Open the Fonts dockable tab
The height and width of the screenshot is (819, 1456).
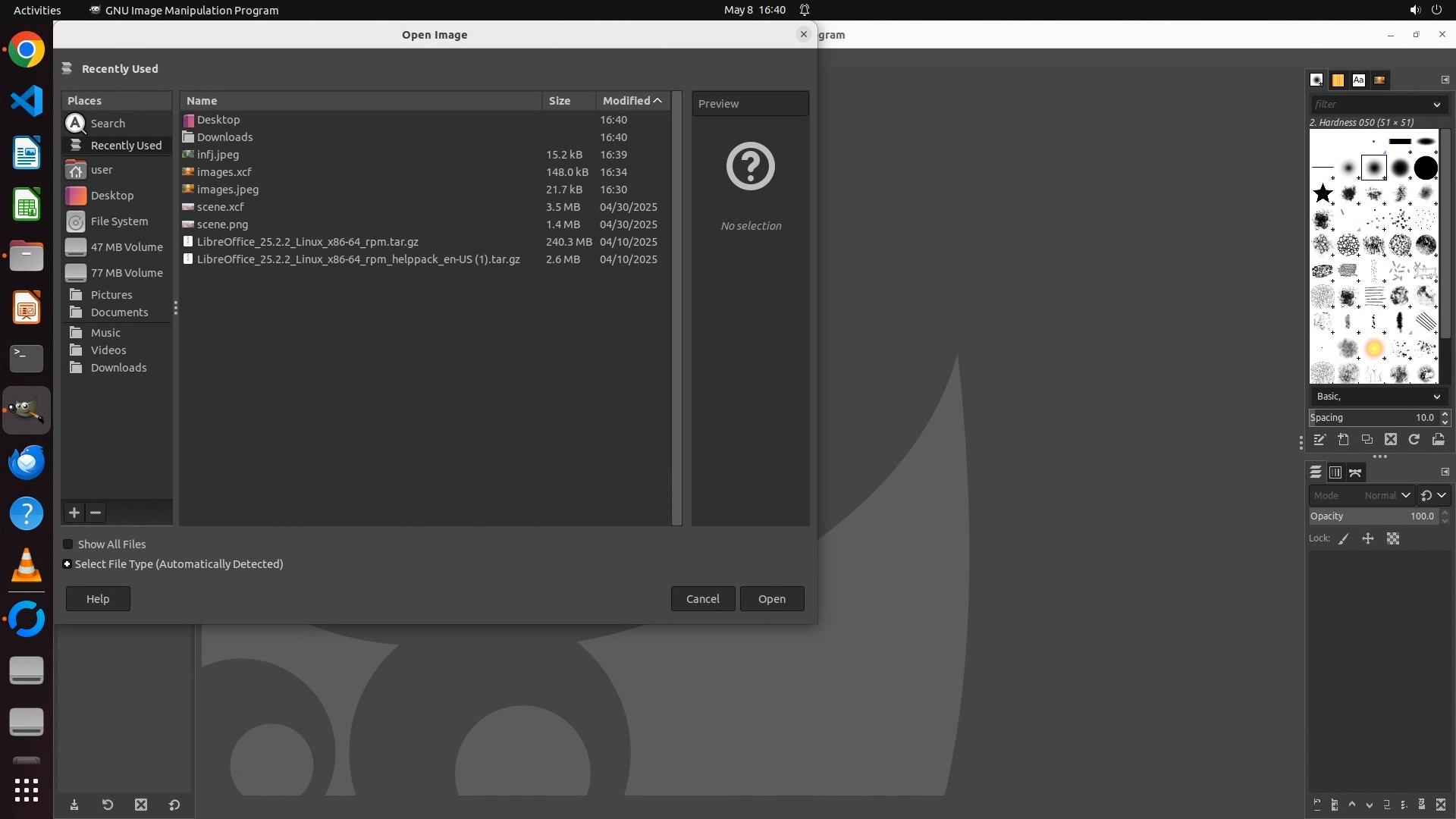coord(1358,80)
